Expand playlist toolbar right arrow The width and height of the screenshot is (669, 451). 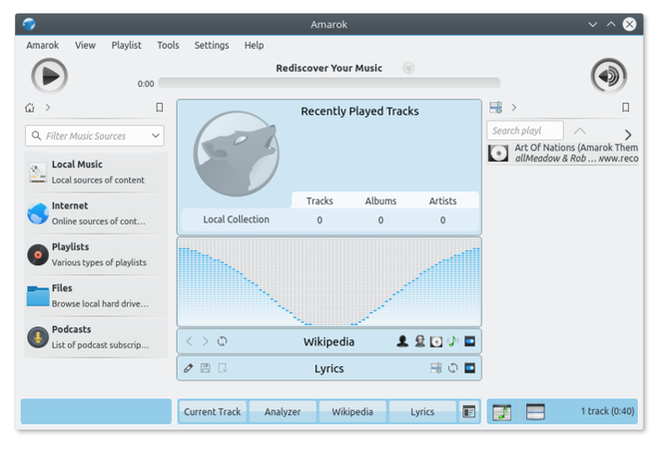(x=628, y=135)
